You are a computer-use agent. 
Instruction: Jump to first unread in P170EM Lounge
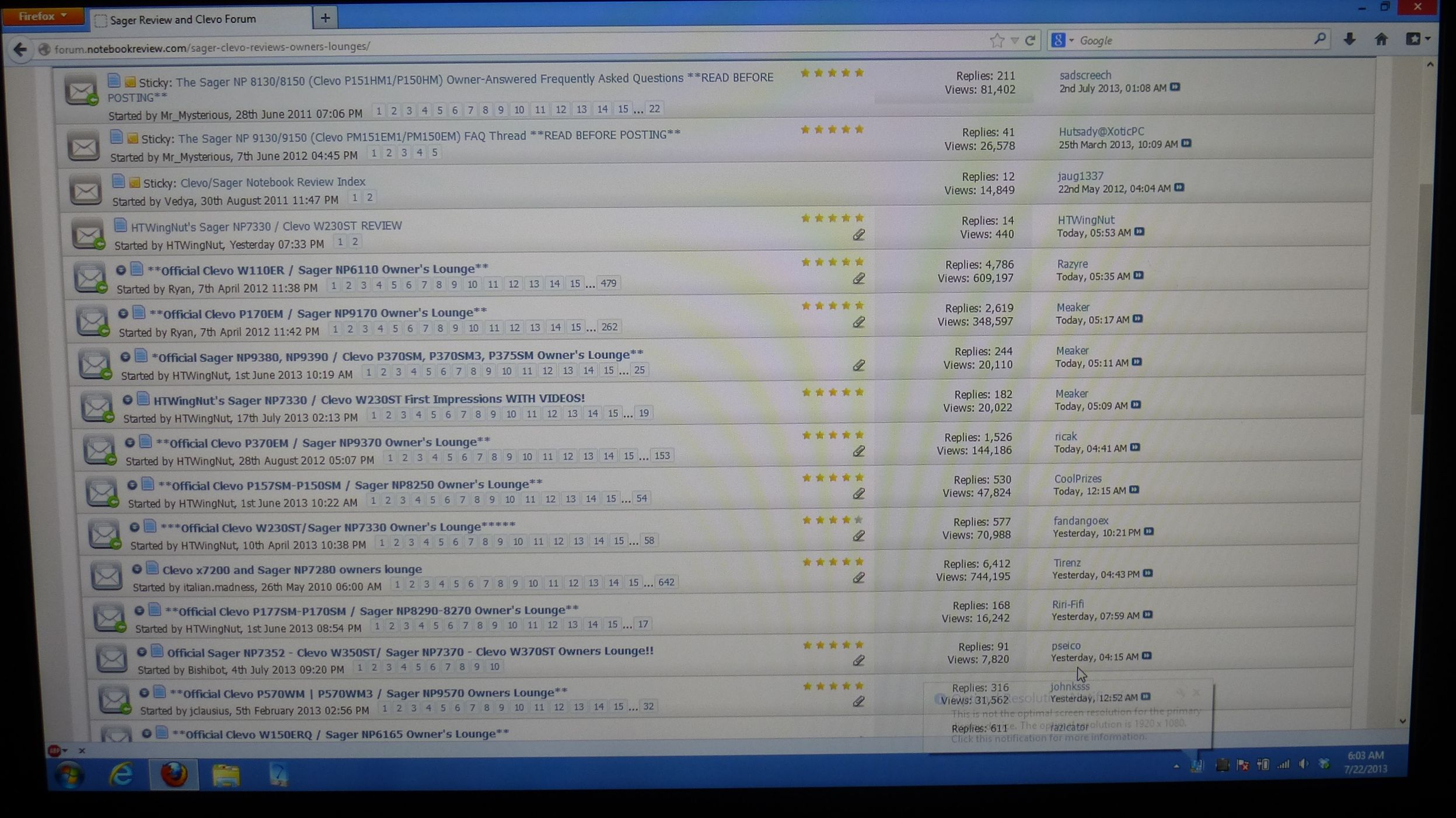[123, 314]
